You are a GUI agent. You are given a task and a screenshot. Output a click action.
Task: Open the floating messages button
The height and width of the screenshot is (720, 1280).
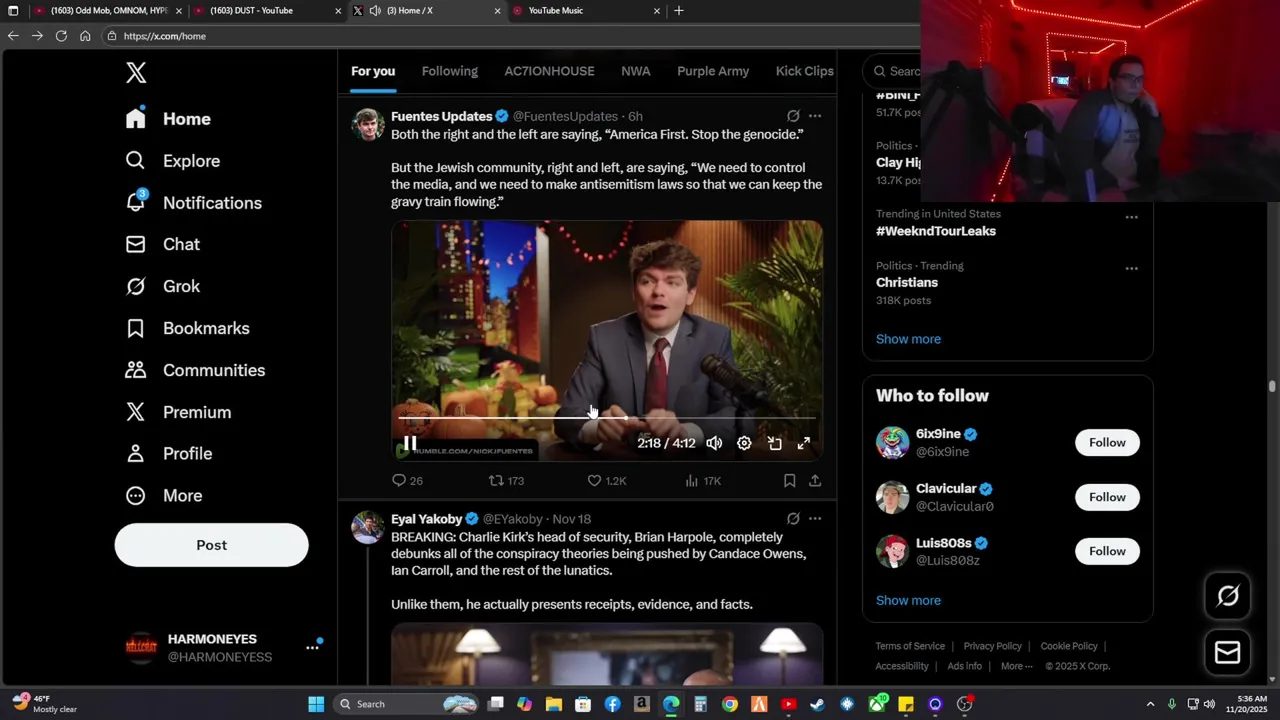coord(1227,653)
